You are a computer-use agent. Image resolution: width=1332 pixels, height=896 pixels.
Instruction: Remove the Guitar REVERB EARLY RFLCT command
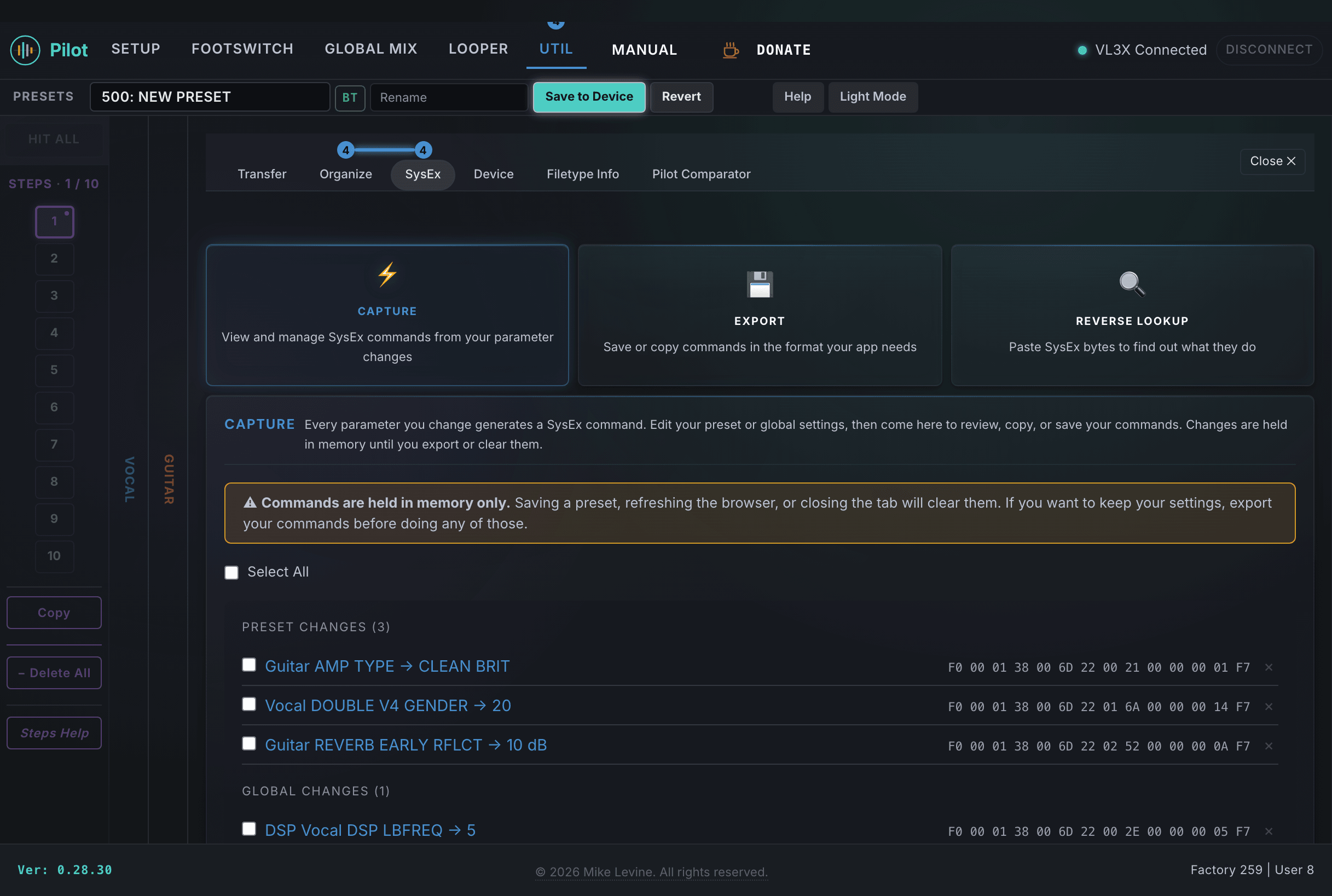[1269, 746]
